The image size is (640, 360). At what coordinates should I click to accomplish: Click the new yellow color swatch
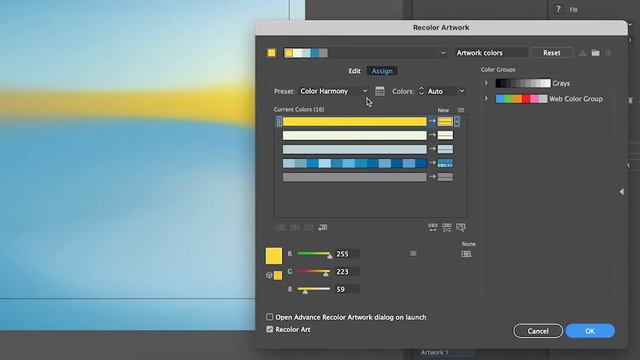445,121
